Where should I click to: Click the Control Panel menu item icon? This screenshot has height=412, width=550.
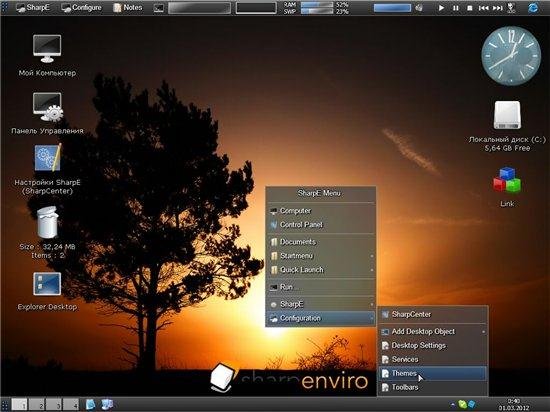point(274,225)
